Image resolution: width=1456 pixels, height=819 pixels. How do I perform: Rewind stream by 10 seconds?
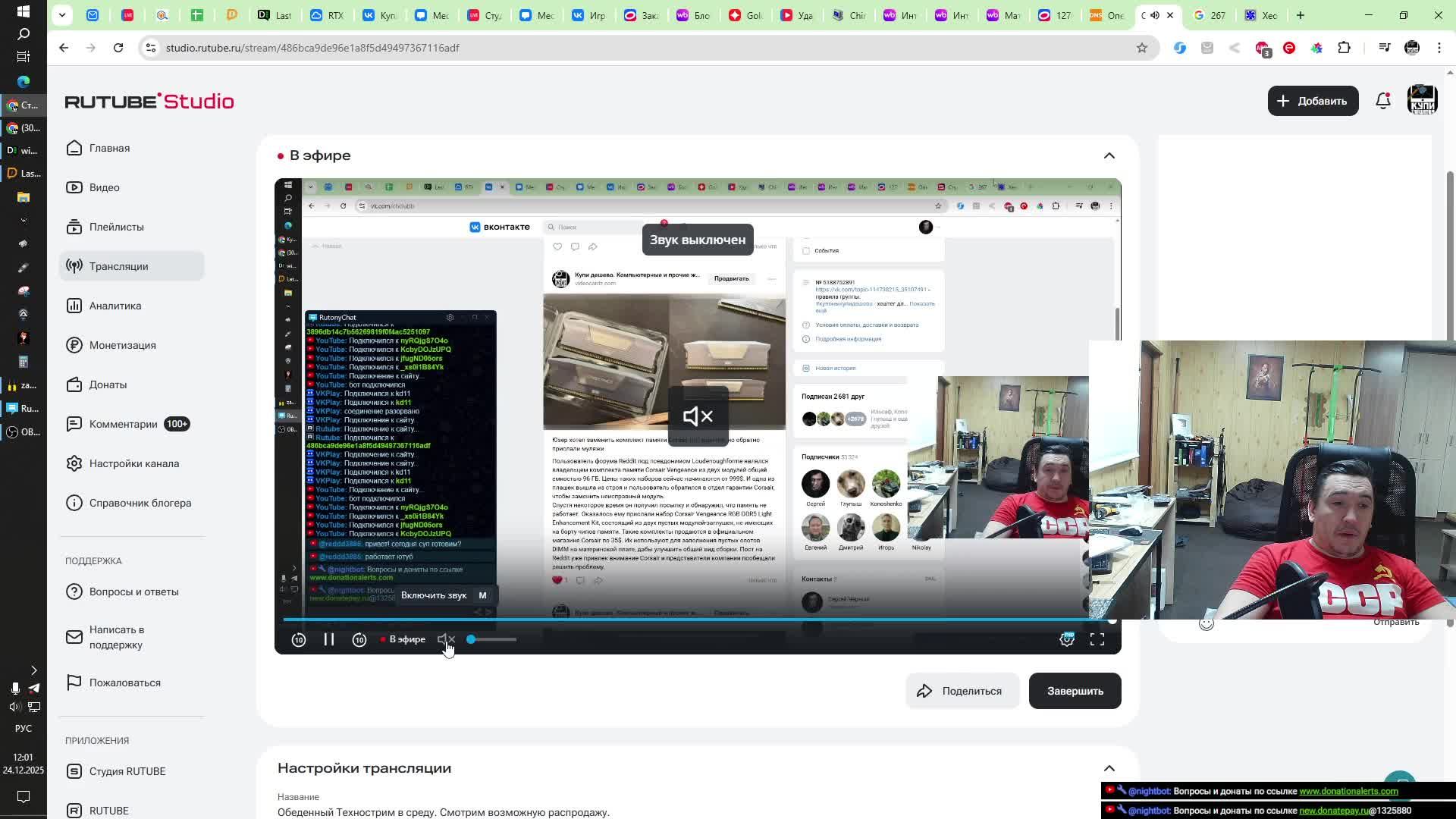[x=299, y=640]
